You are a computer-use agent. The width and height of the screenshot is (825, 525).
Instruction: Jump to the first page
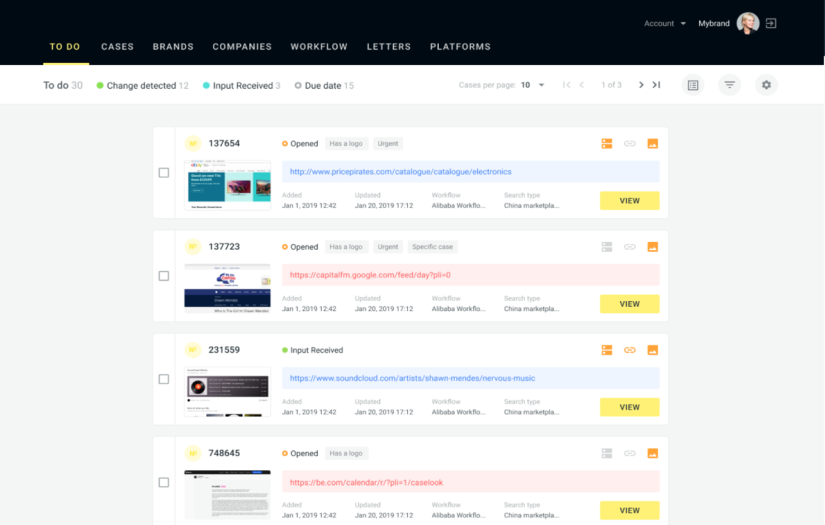pyautogui.click(x=566, y=85)
